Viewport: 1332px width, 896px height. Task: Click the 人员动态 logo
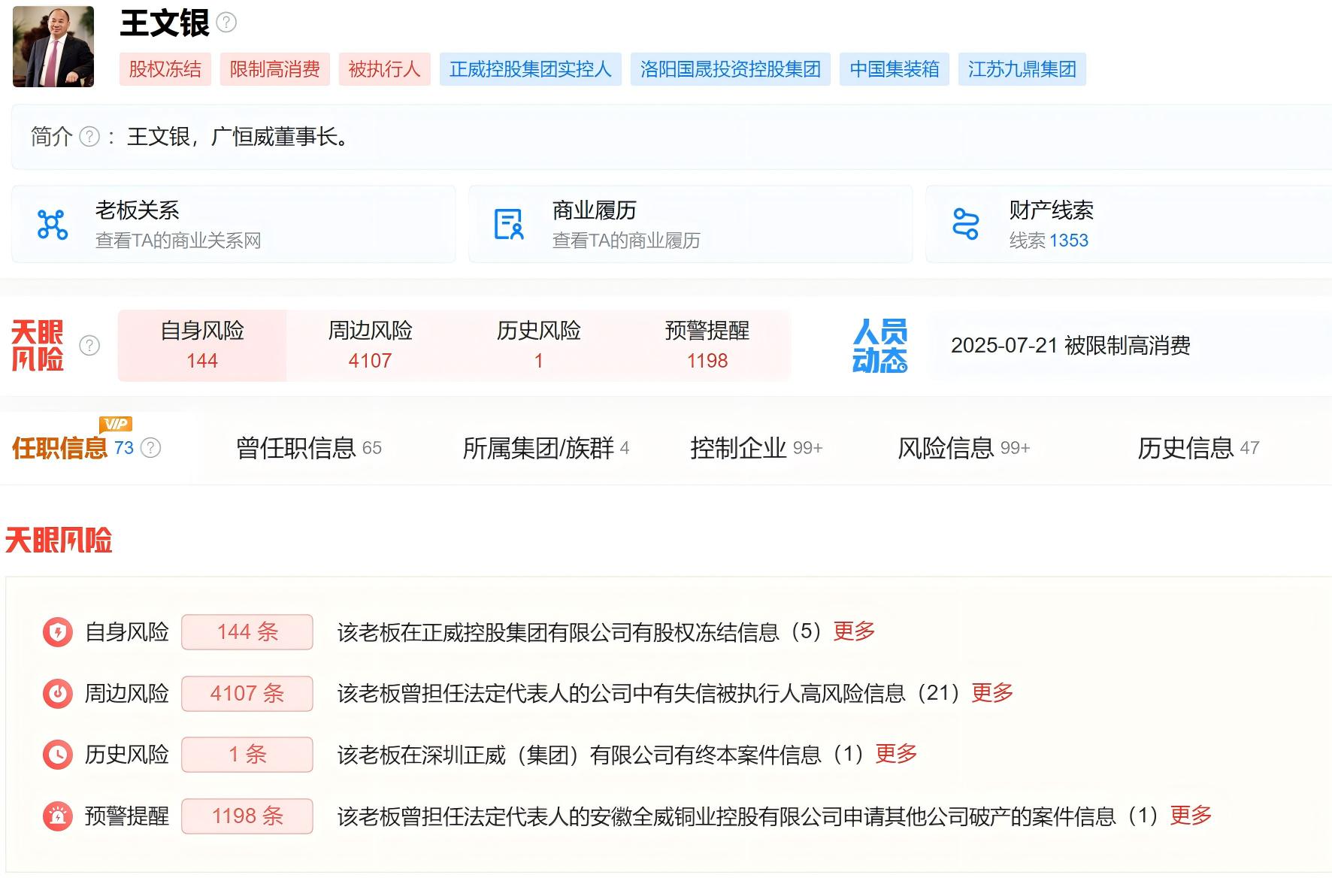(x=879, y=346)
